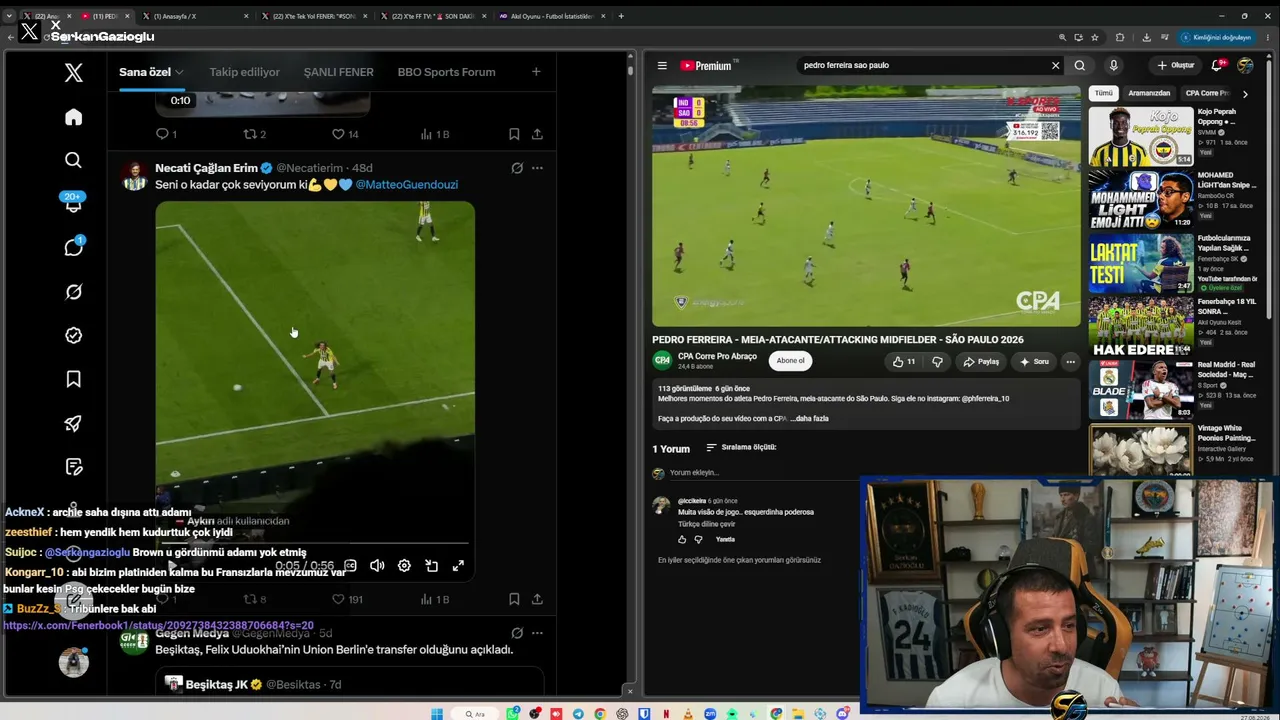Reply to the upper post with 1 reply

tap(162, 134)
